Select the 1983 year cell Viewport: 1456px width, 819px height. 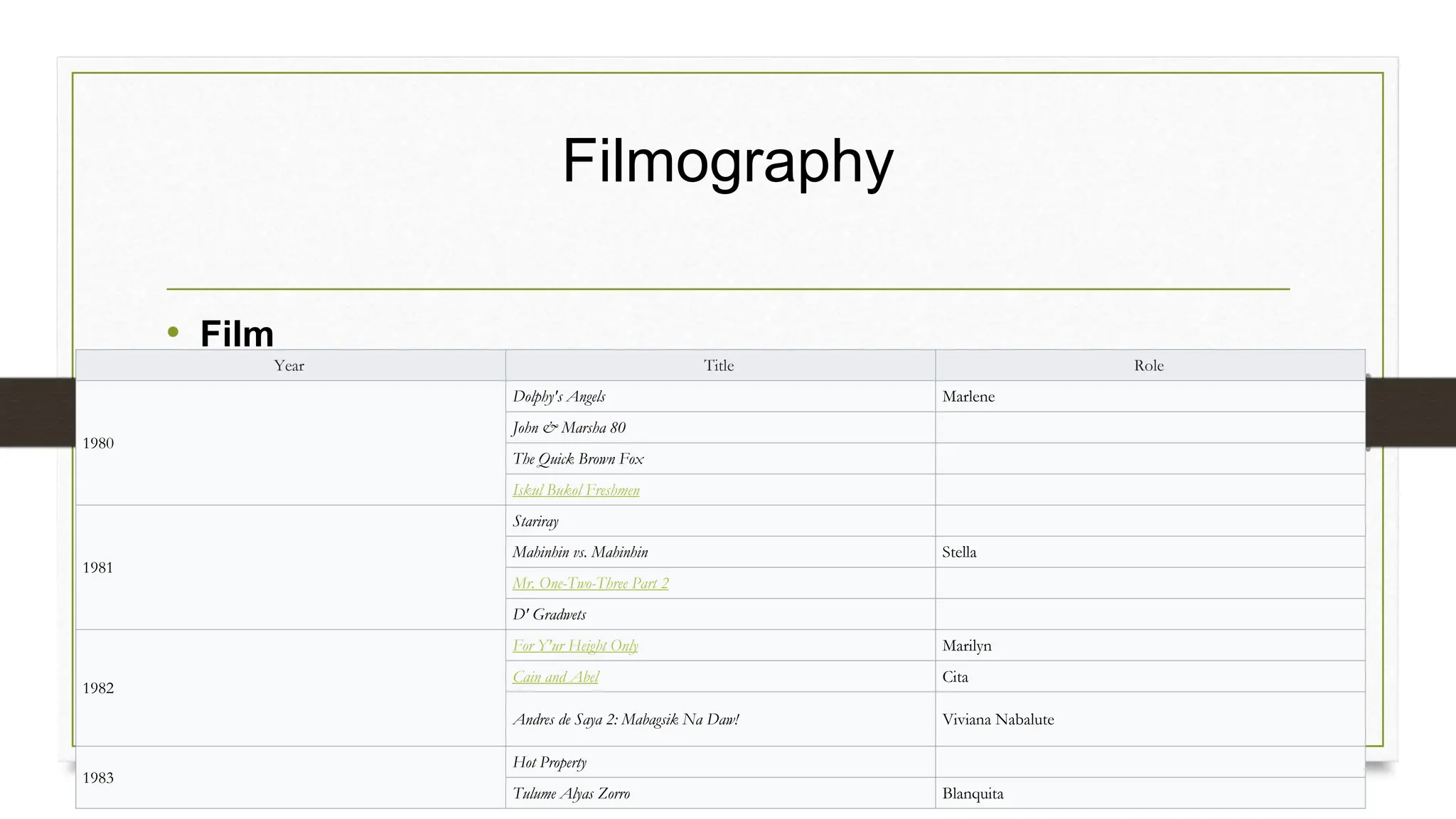(98, 777)
